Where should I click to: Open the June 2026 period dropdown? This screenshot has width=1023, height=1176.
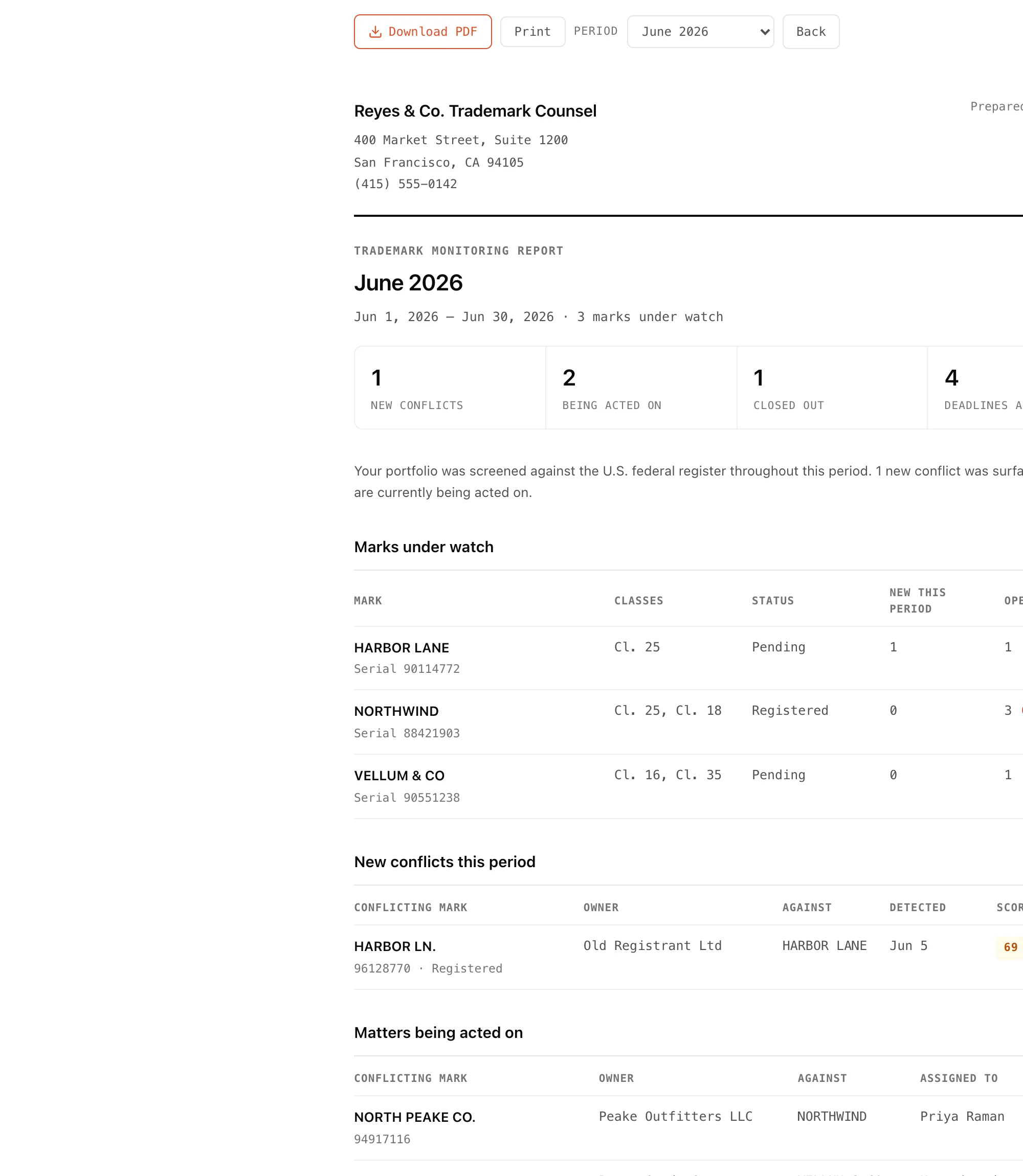tap(700, 32)
